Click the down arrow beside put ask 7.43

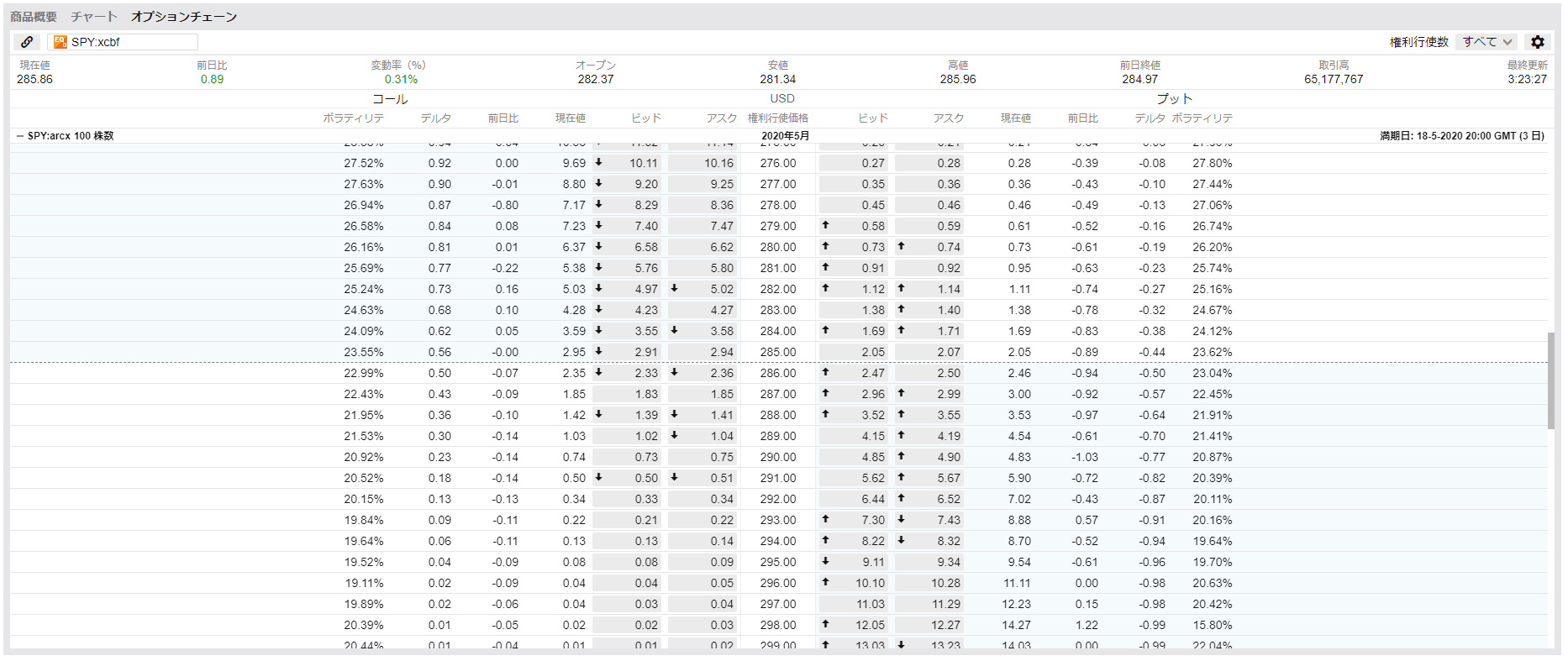pyautogui.click(x=901, y=519)
